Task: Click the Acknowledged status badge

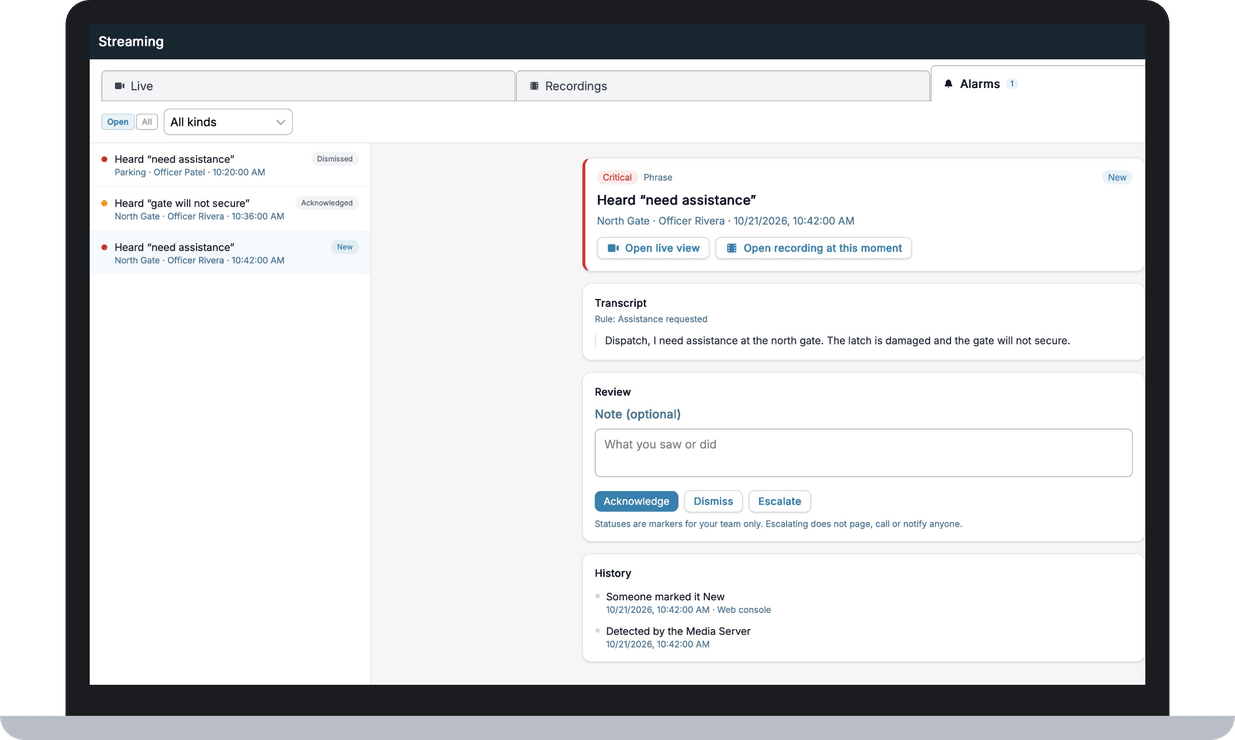Action: click(327, 203)
